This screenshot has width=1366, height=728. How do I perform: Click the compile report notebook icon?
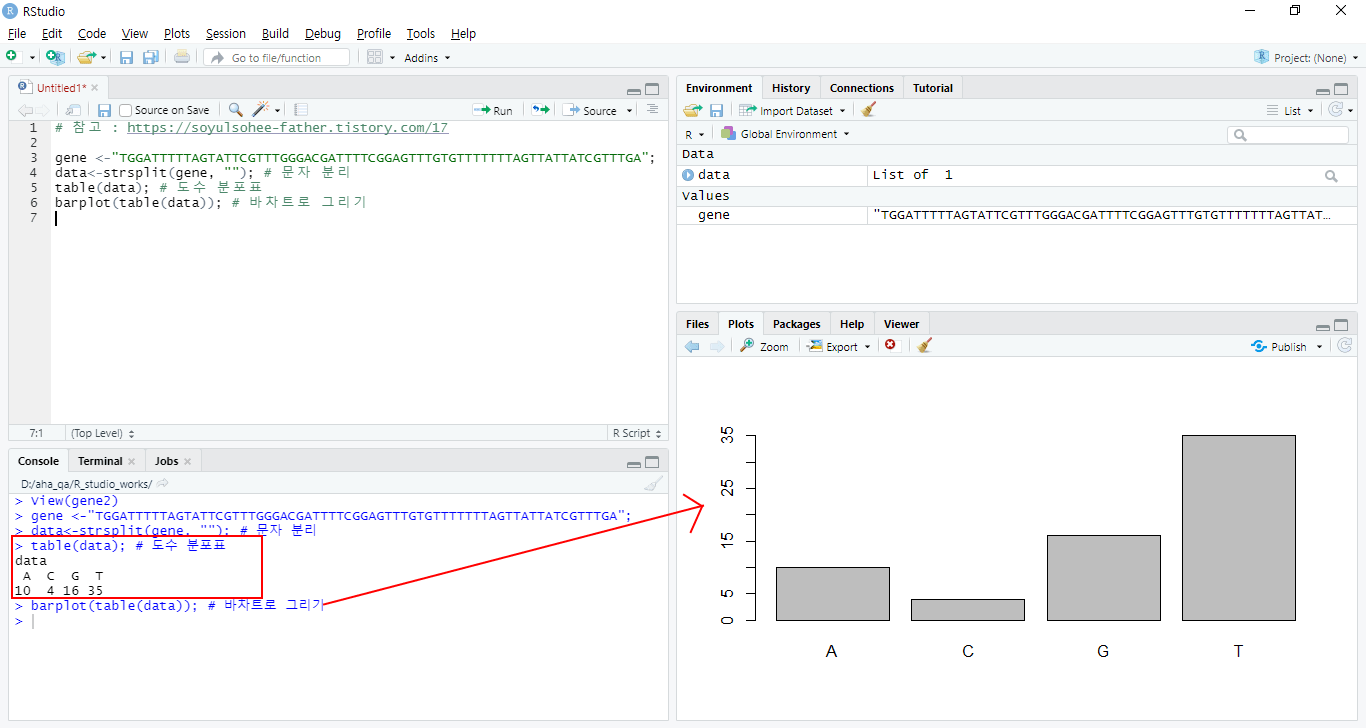301,110
